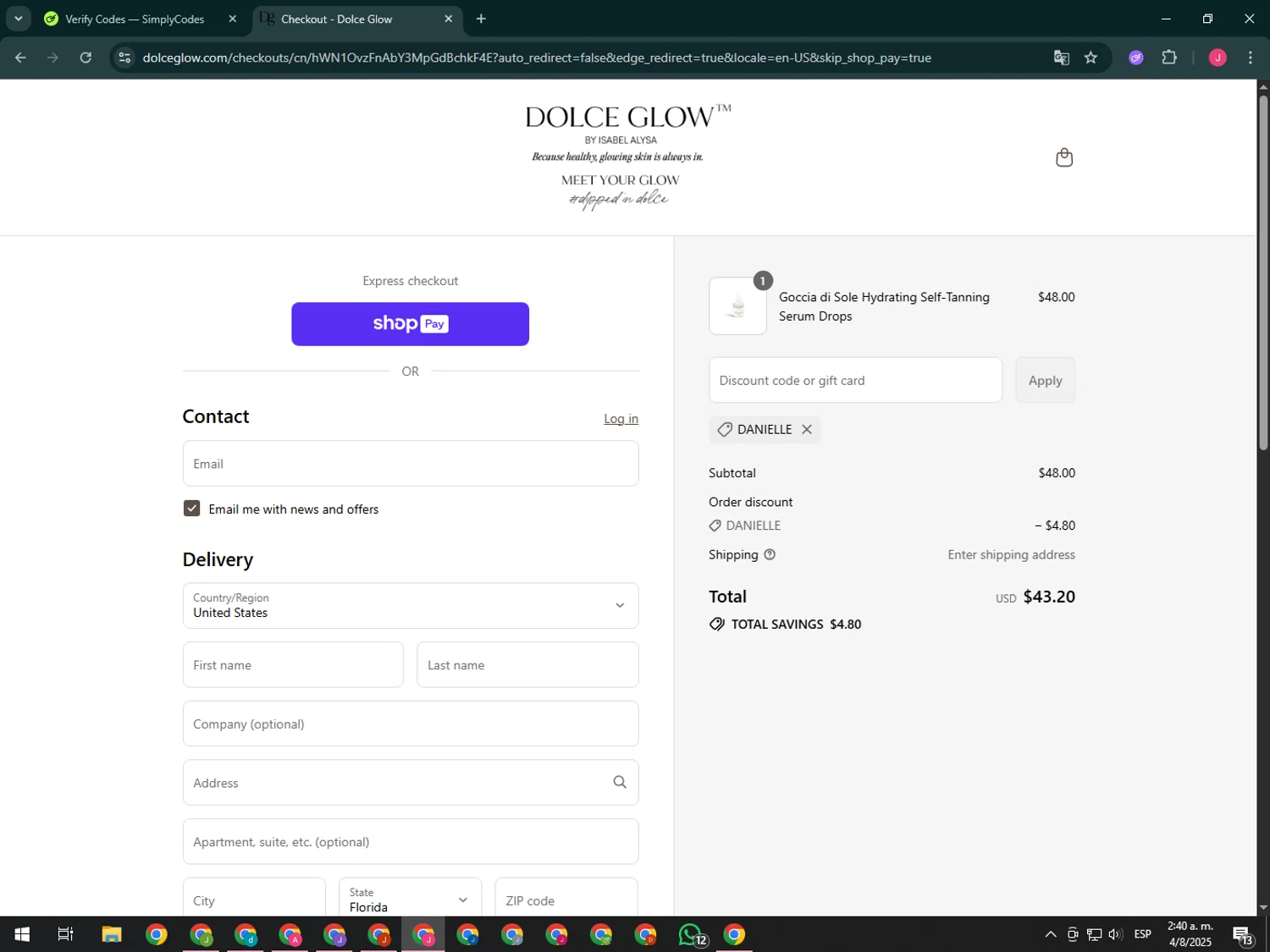Click the address search magnifier icon
The height and width of the screenshot is (952, 1270).
(x=620, y=782)
